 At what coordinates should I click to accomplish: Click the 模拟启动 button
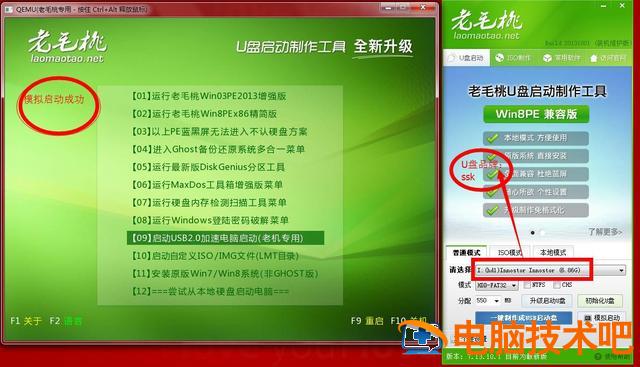click(x=602, y=318)
